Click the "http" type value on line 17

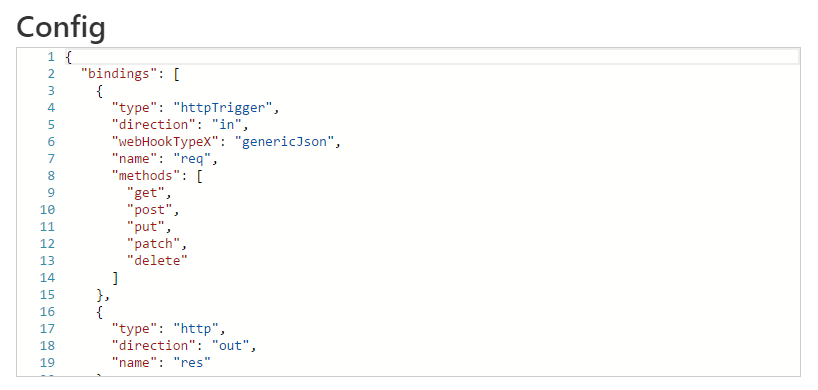coord(195,328)
